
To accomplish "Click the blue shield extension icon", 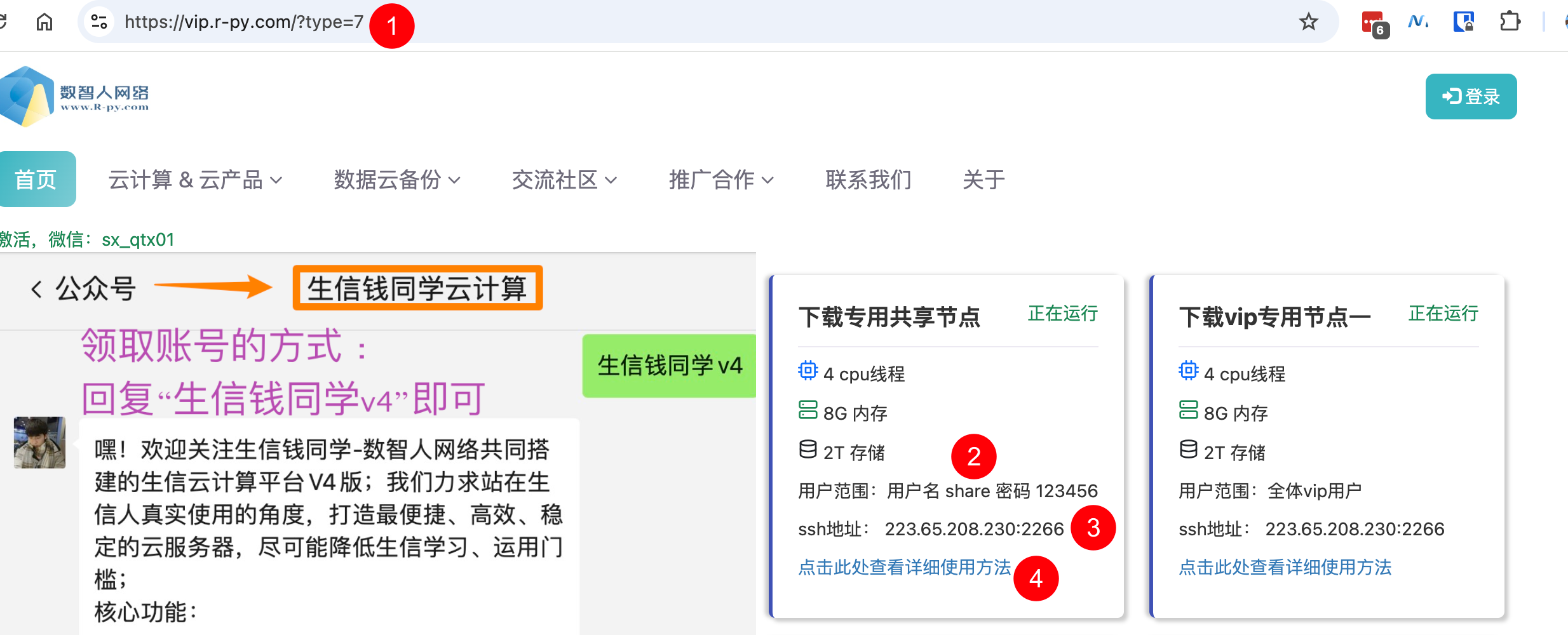I will pos(1464,22).
